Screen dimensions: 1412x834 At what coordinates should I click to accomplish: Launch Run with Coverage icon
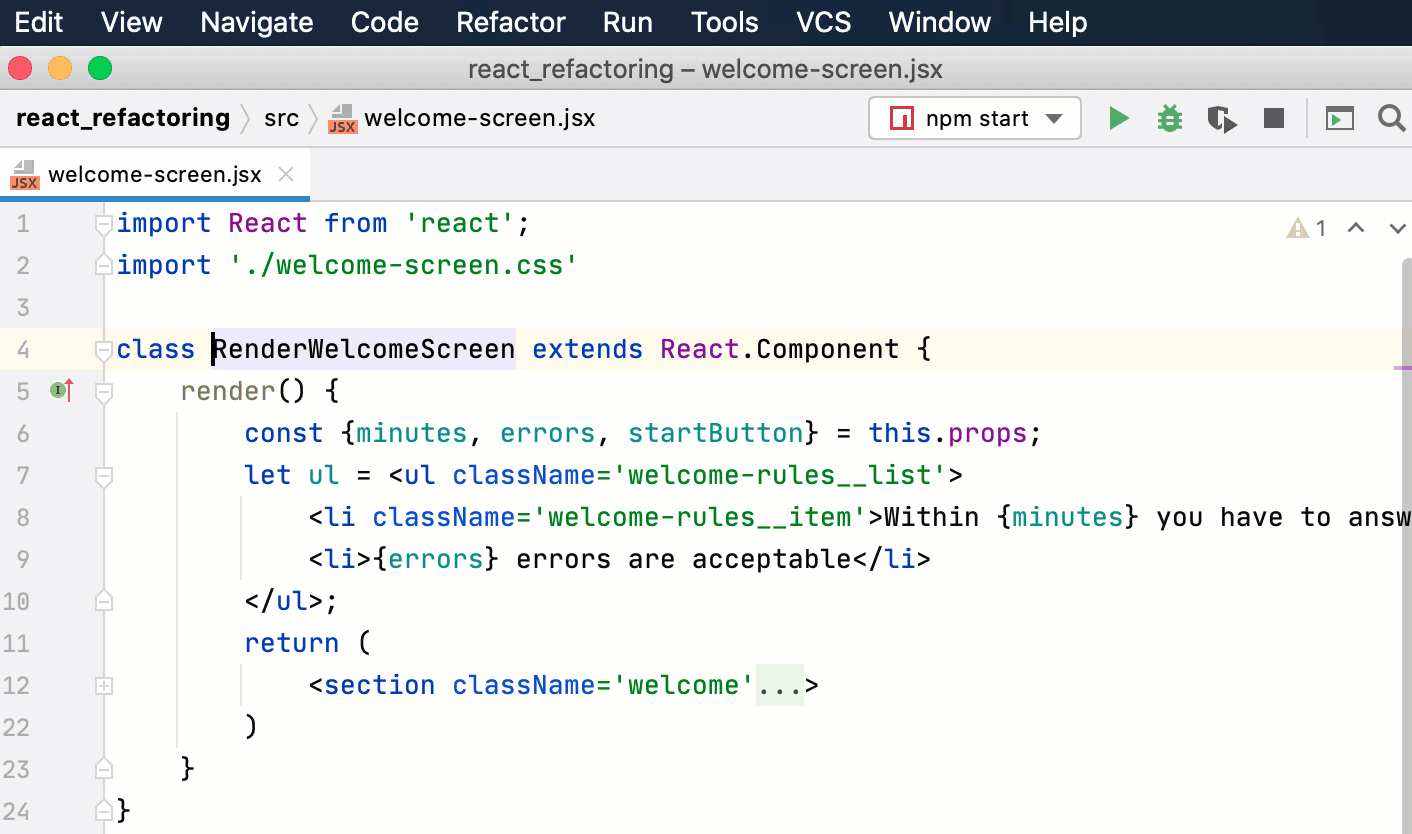[1221, 118]
